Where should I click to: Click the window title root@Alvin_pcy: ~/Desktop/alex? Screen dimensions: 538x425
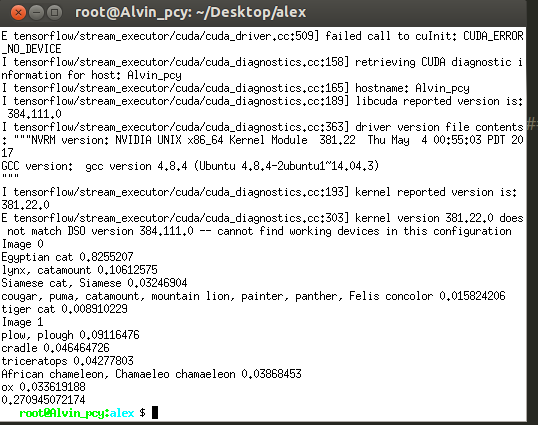pos(190,13)
